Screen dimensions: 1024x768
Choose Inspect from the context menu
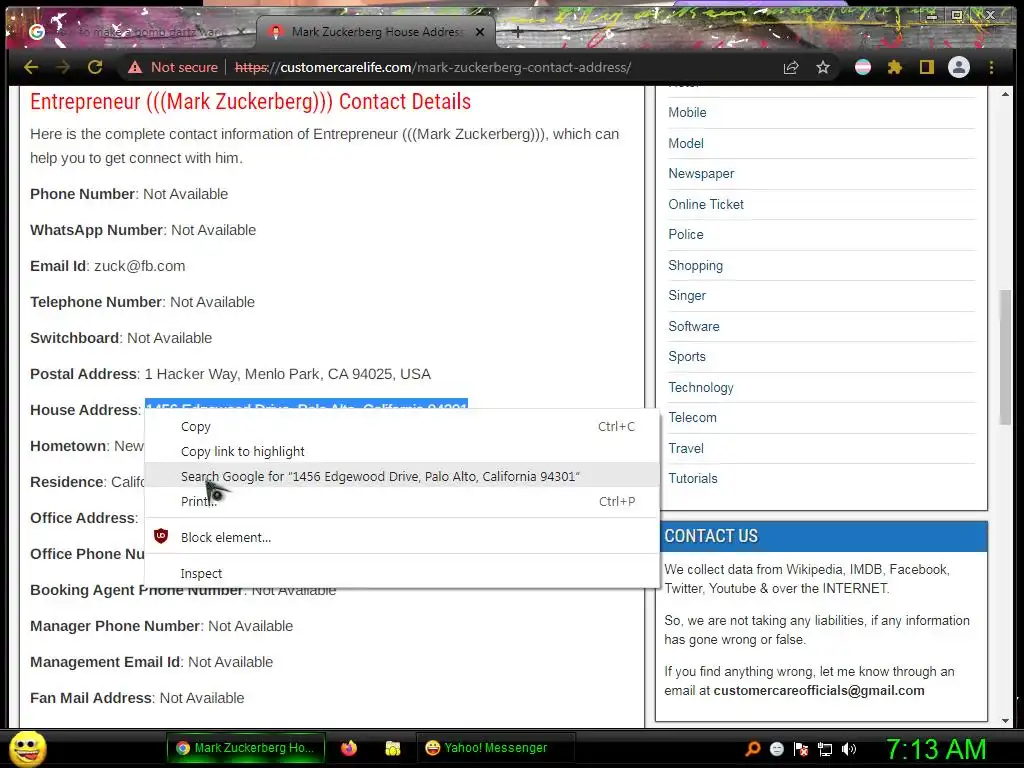(x=402, y=573)
